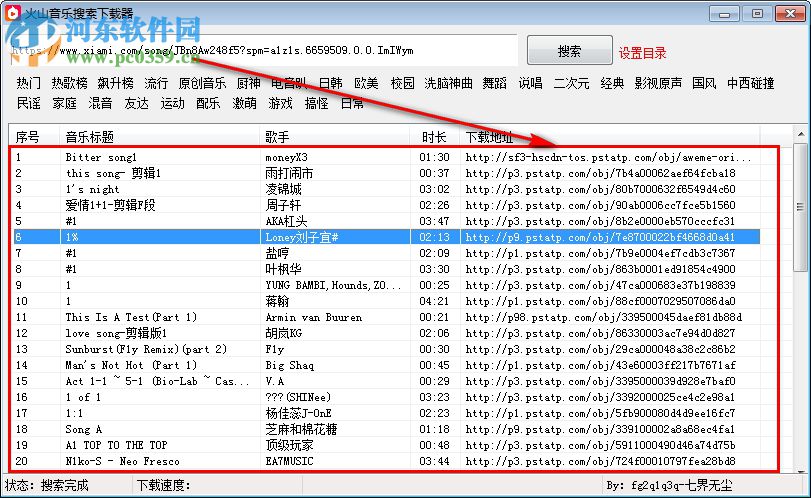This screenshot has height=498, width=811.
Task: Select the row titled Bitter song1
Action: click(387, 157)
